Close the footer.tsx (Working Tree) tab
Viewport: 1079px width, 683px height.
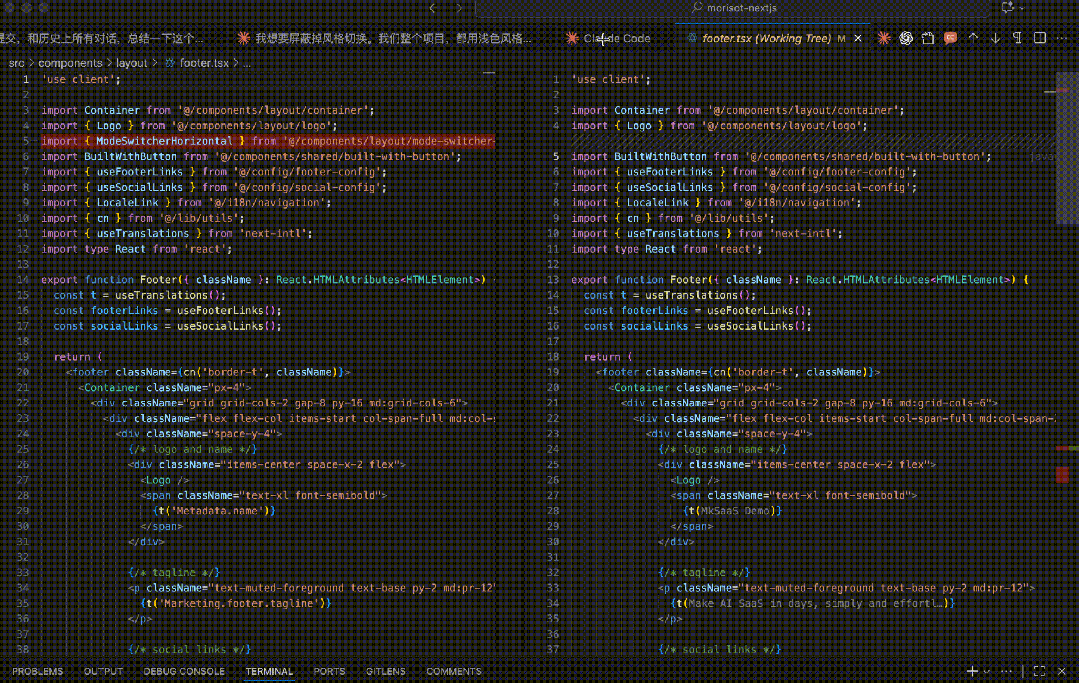(x=857, y=39)
